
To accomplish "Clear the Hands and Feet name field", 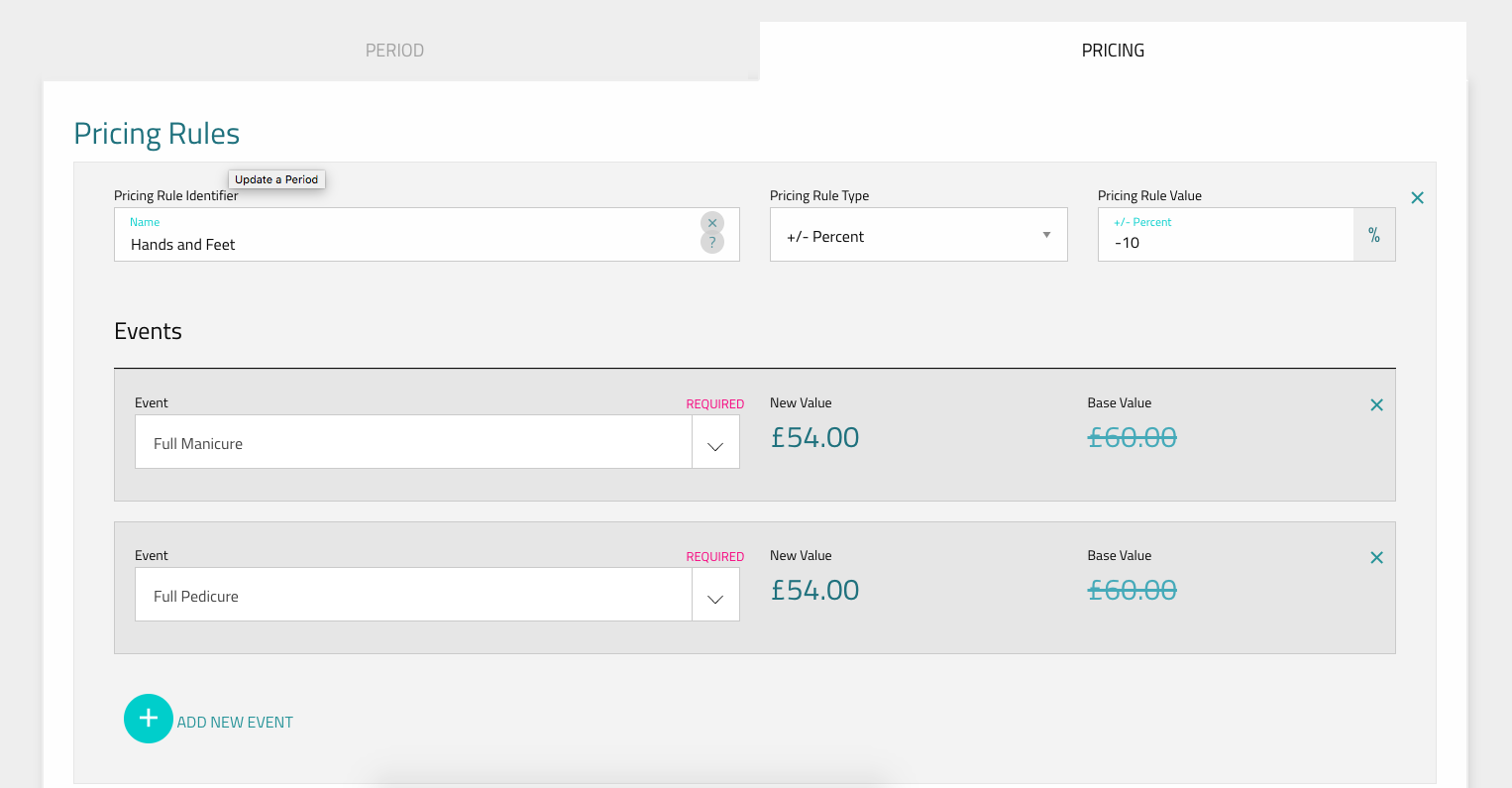I will [x=712, y=223].
